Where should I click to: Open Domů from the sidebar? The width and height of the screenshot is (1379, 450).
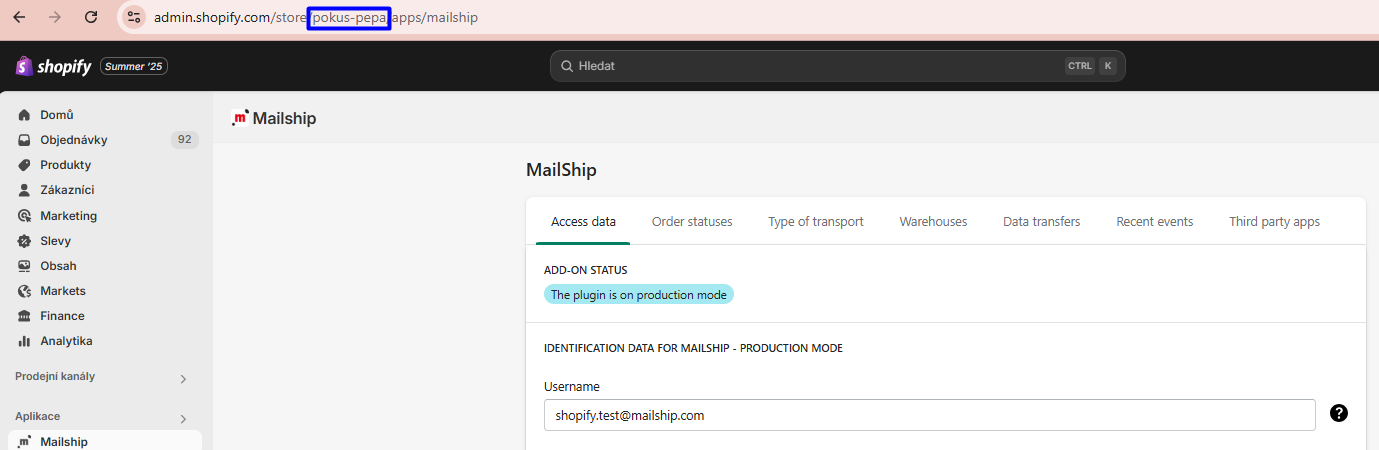57,115
